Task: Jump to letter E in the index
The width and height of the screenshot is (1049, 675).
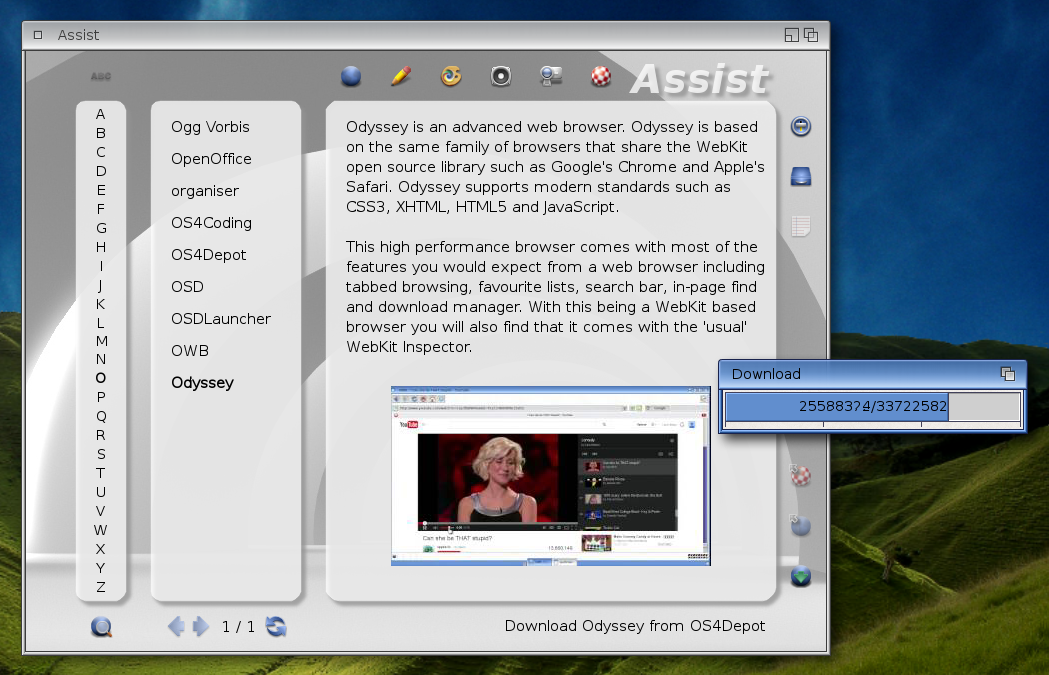Action: [x=100, y=190]
